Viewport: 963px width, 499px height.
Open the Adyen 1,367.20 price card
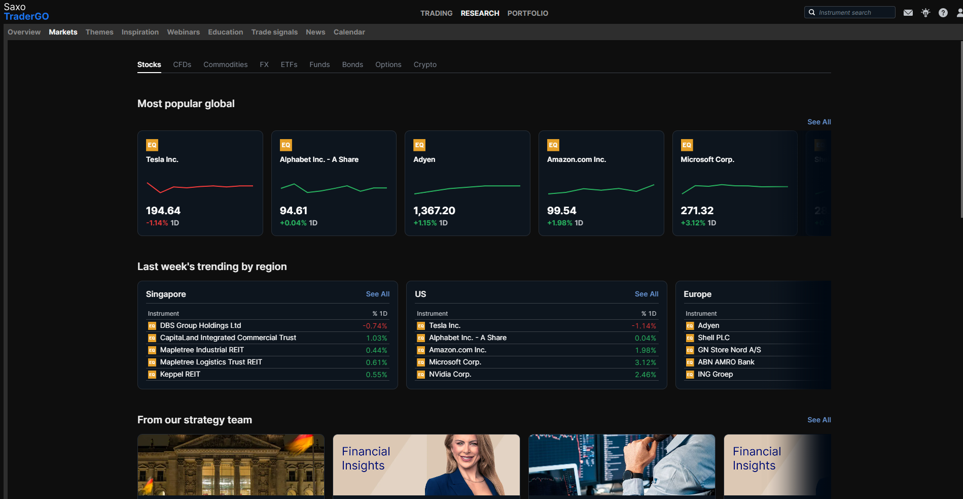[467, 183]
